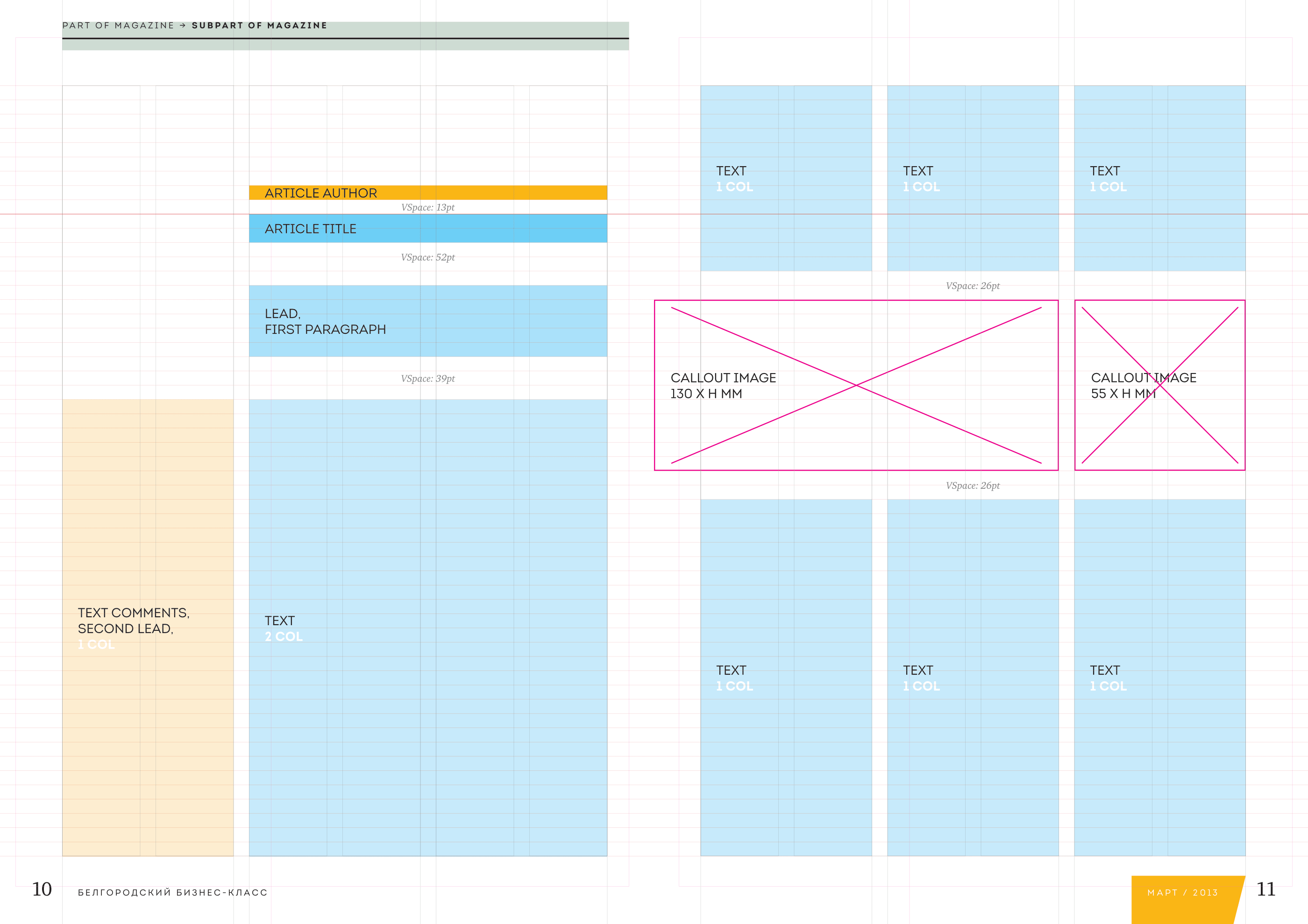Screen dimensions: 1308x924
Task: Click the 'VSpace: 26pt' label above the callout images
Action: click(x=973, y=286)
